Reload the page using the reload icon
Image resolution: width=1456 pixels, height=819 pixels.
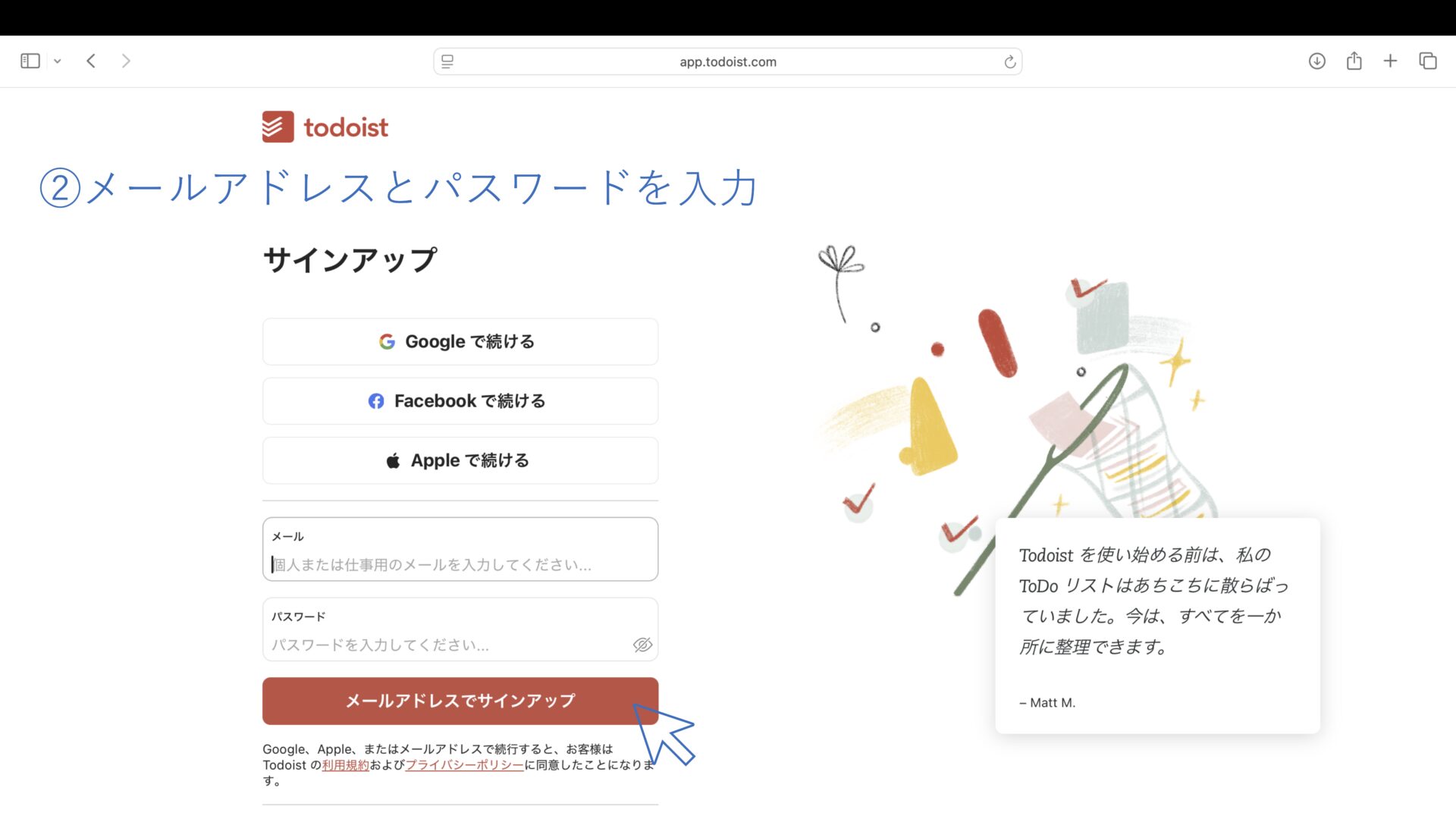pos(1010,61)
